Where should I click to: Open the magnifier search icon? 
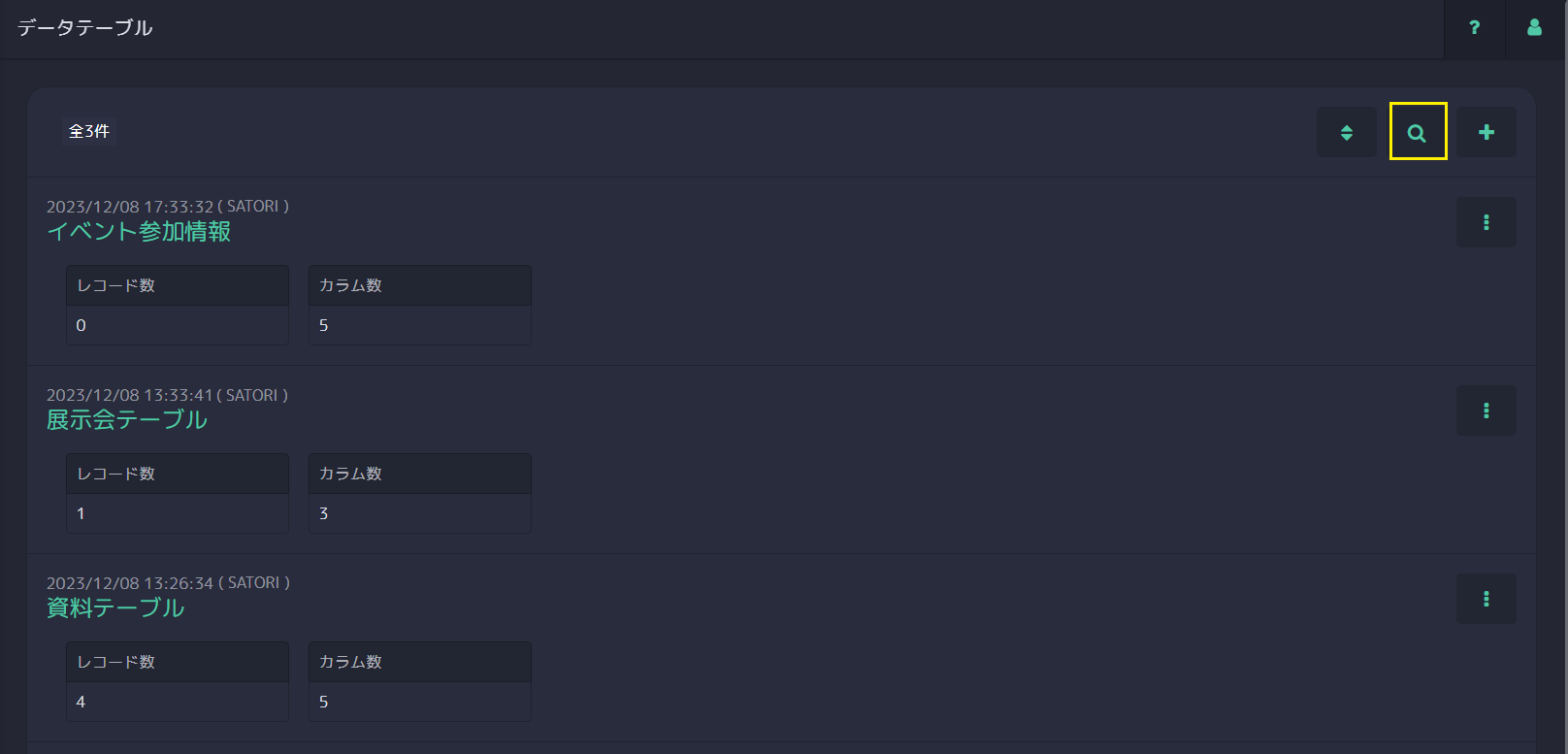click(1418, 132)
